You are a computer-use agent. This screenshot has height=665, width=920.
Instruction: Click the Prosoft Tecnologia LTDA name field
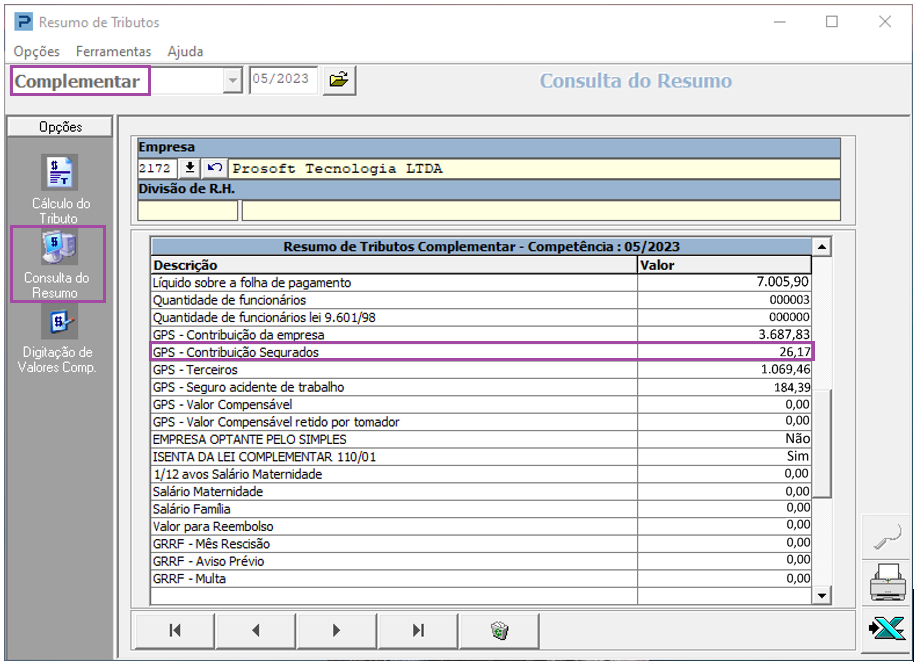pos(535,168)
